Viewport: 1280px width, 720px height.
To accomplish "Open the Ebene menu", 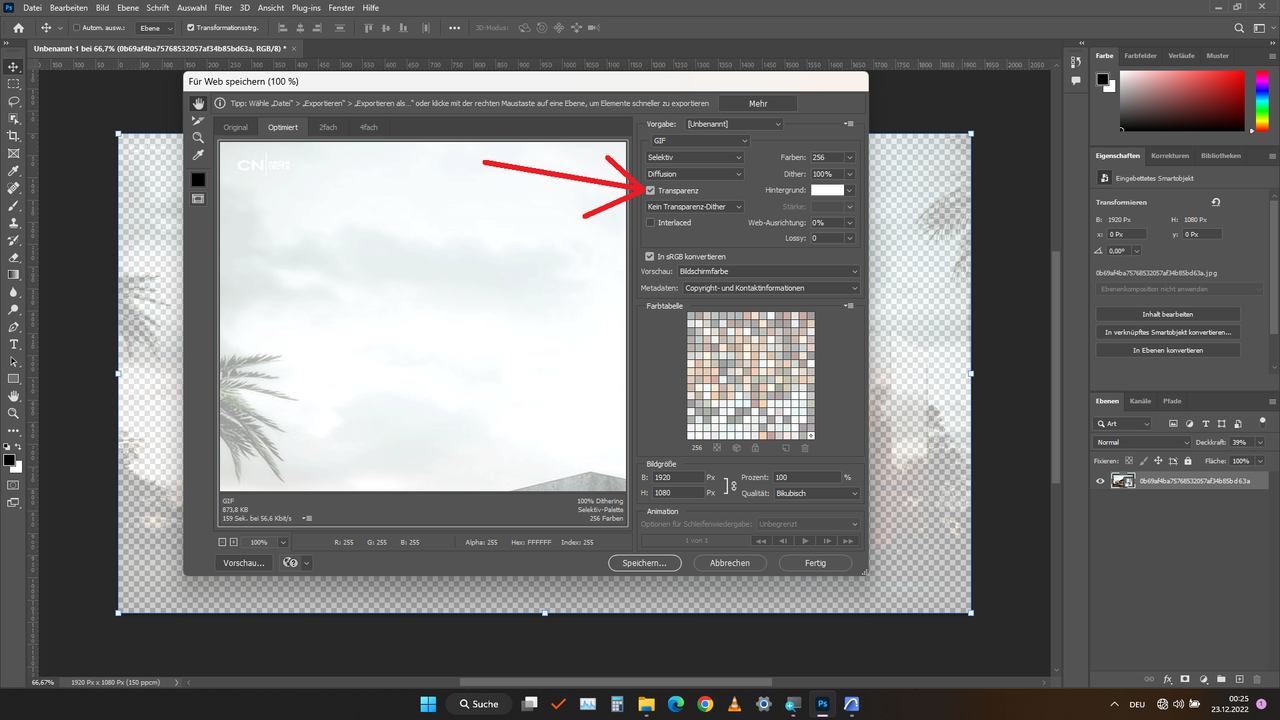I will point(128,7).
